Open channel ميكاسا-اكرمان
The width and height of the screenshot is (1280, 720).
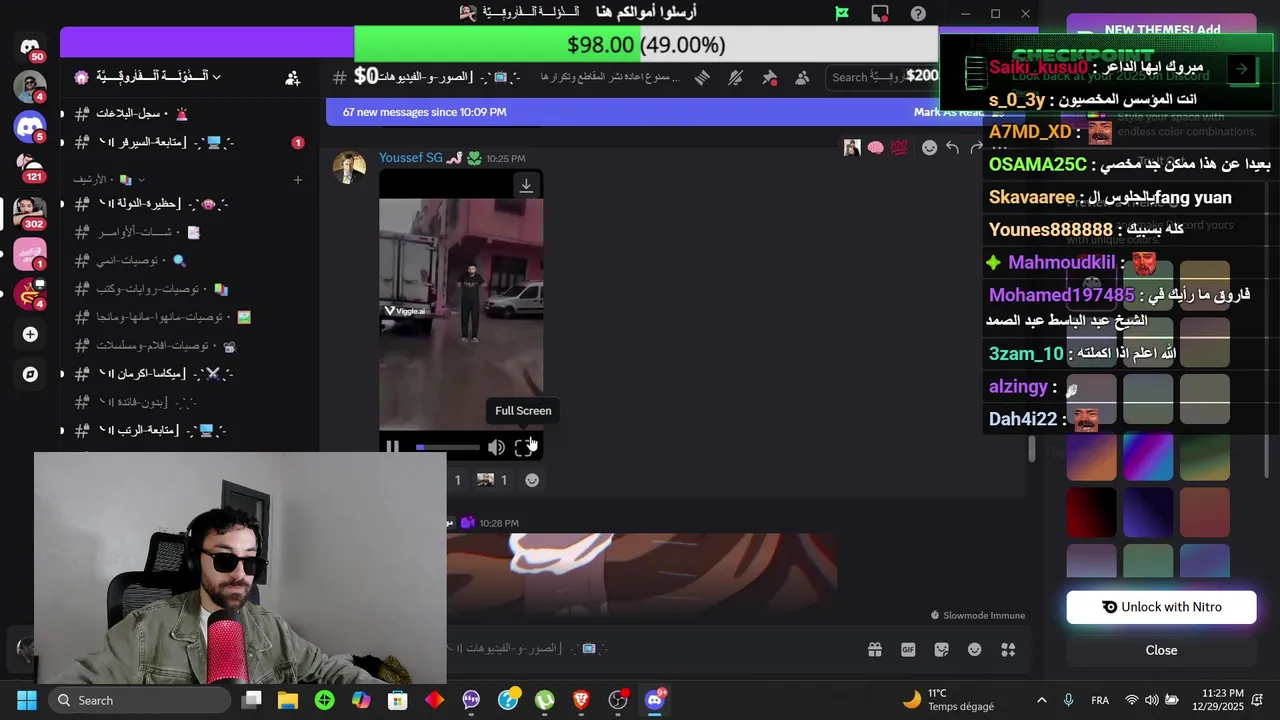(x=188, y=373)
